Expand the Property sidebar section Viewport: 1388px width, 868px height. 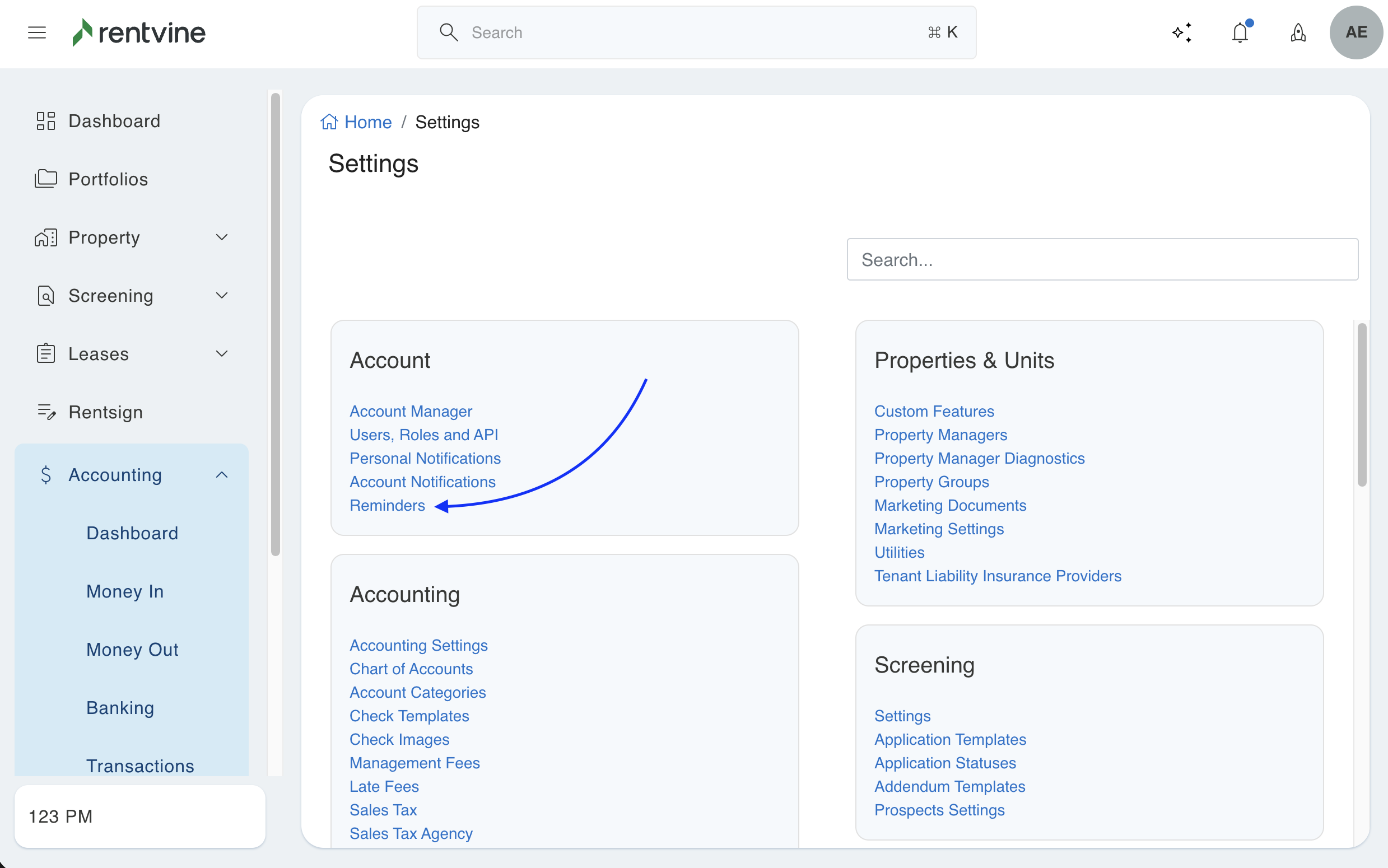click(x=222, y=237)
